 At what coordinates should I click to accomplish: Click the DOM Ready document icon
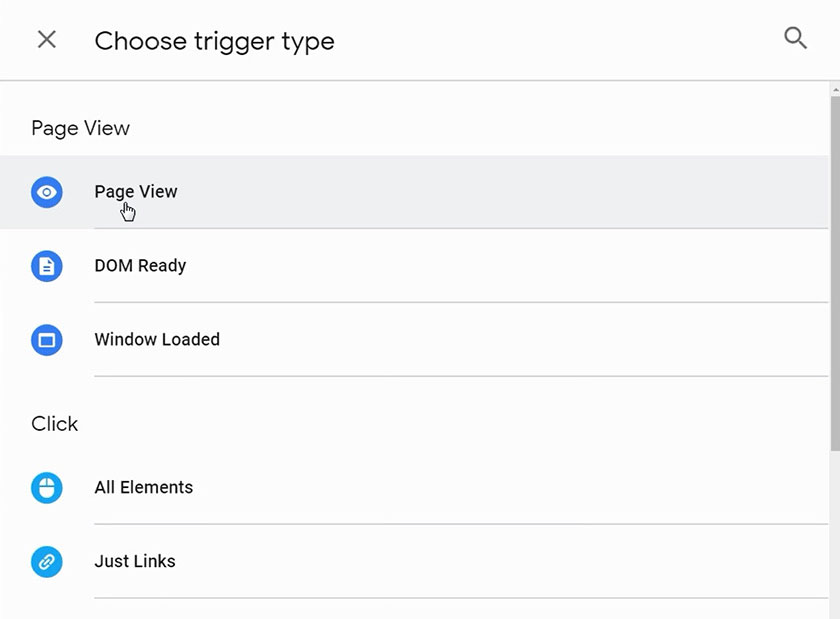coord(47,266)
